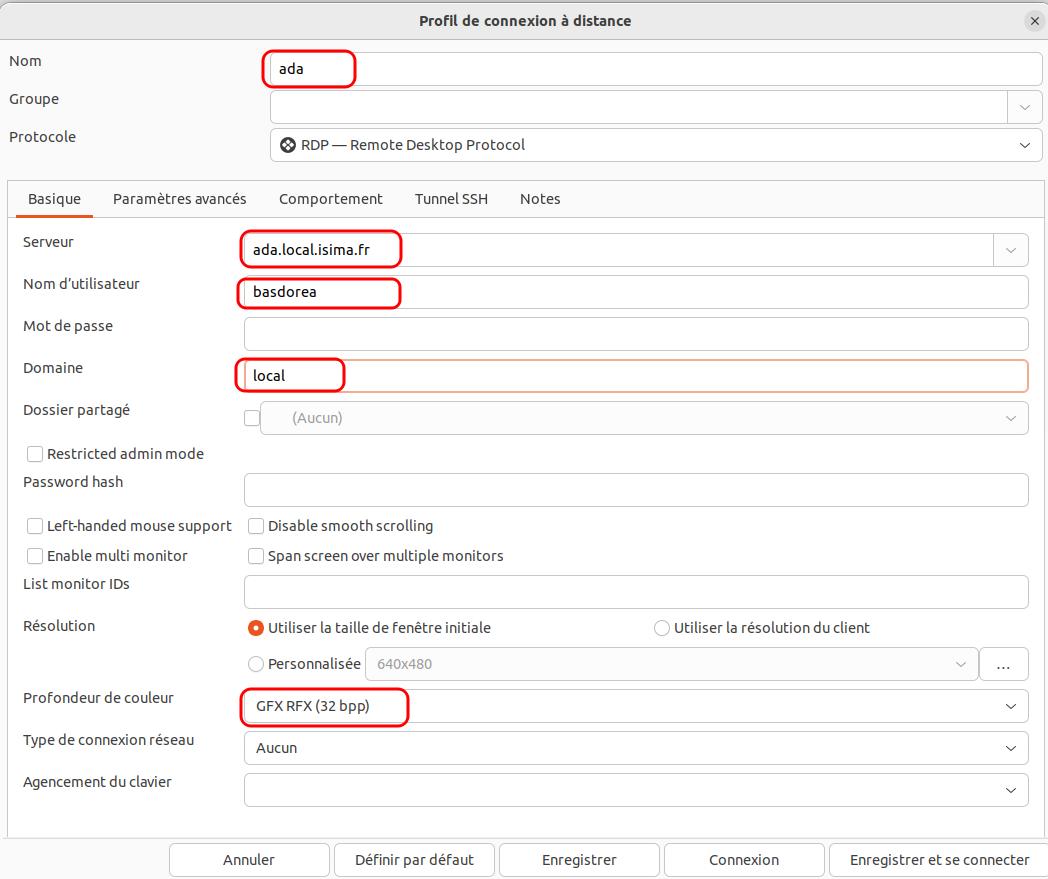Expand the Groupe combo box arrow
Screen dimensions: 1048x879
[1024, 107]
